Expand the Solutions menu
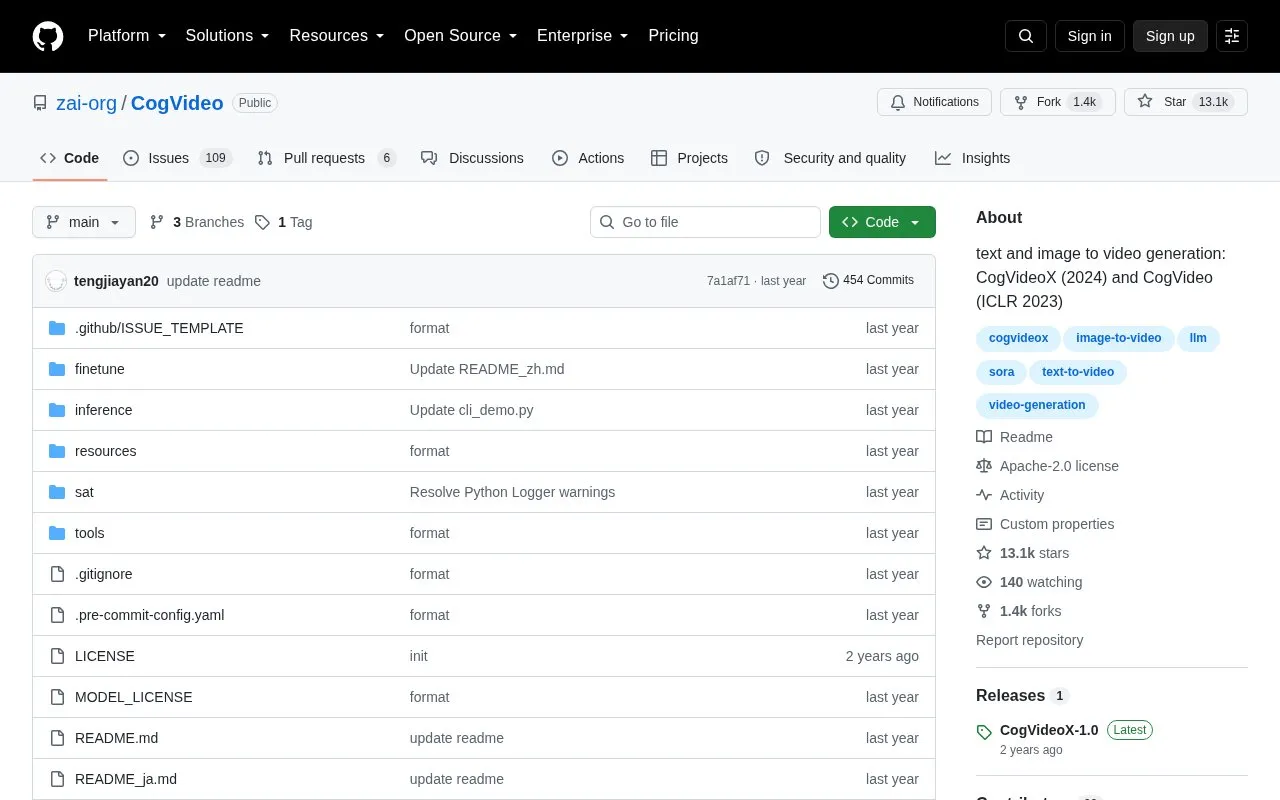The width and height of the screenshot is (1280, 800). pyautogui.click(x=228, y=36)
